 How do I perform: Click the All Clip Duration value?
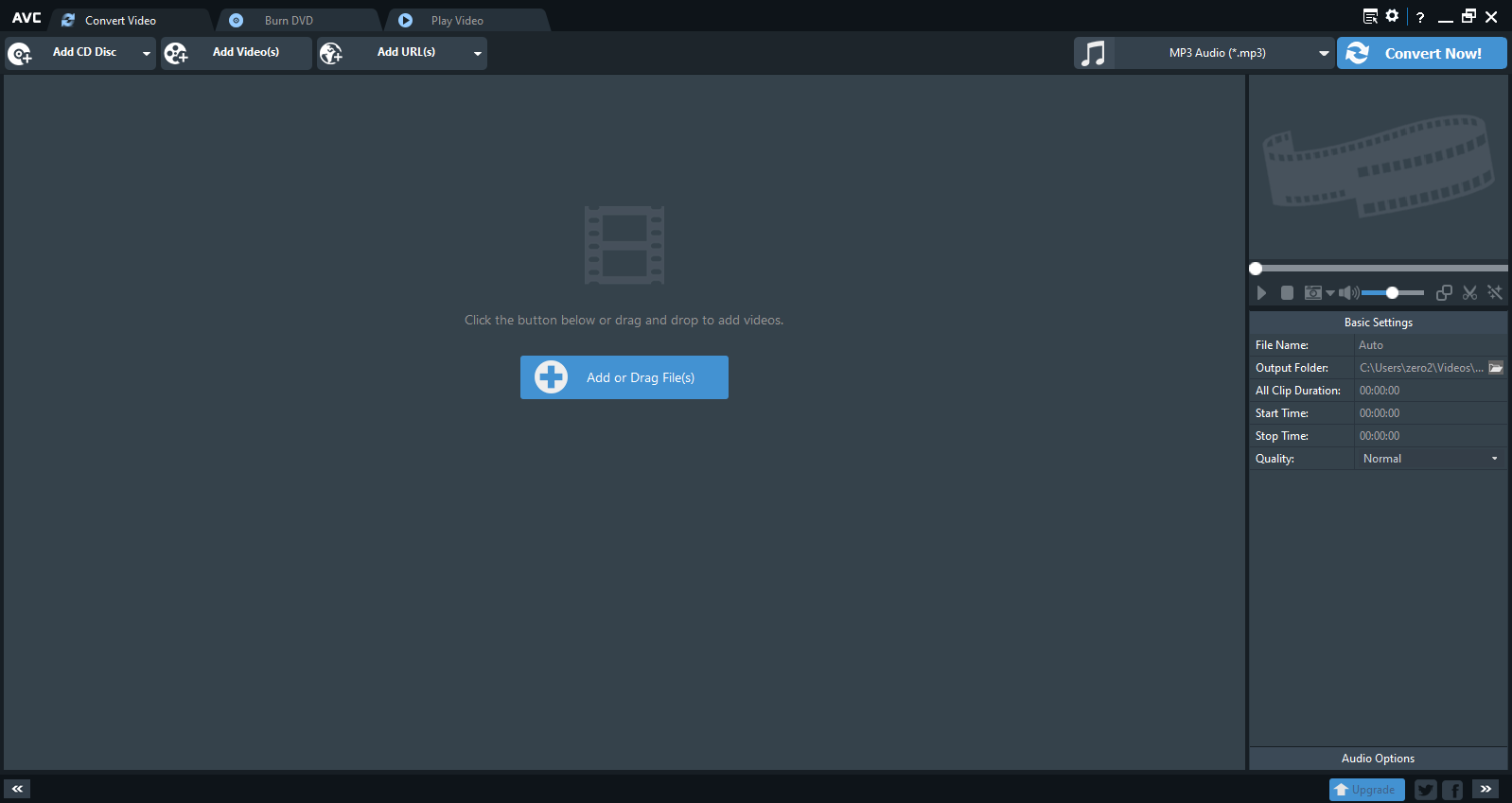(x=1380, y=391)
